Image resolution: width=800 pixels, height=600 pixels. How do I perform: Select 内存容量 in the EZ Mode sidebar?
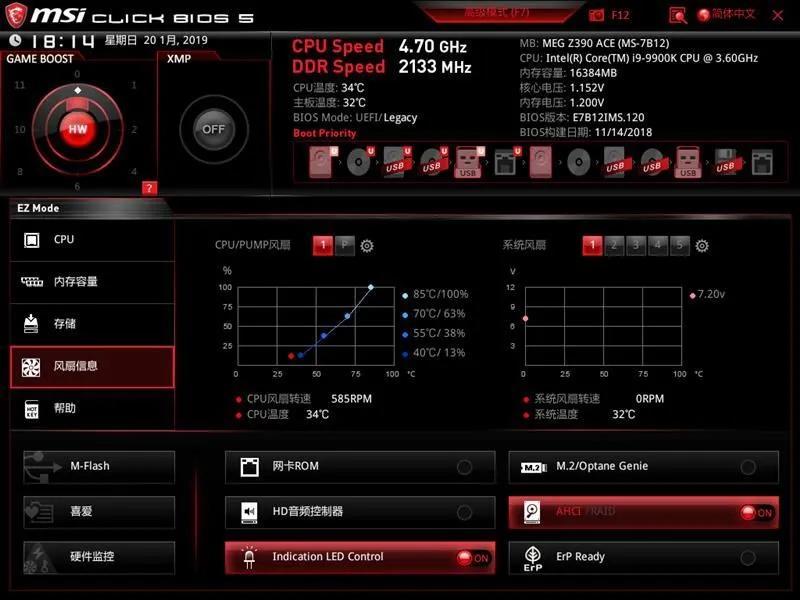click(92, 282)
